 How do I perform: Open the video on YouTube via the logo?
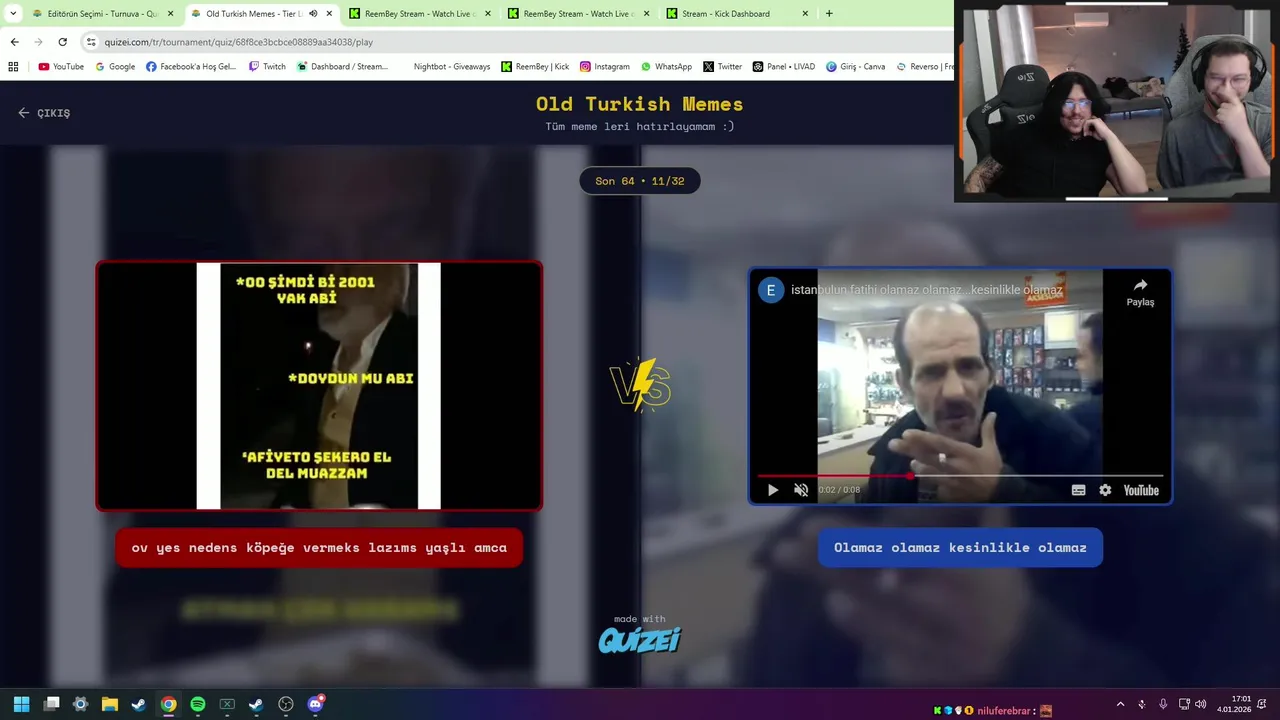pos(1140,490)
